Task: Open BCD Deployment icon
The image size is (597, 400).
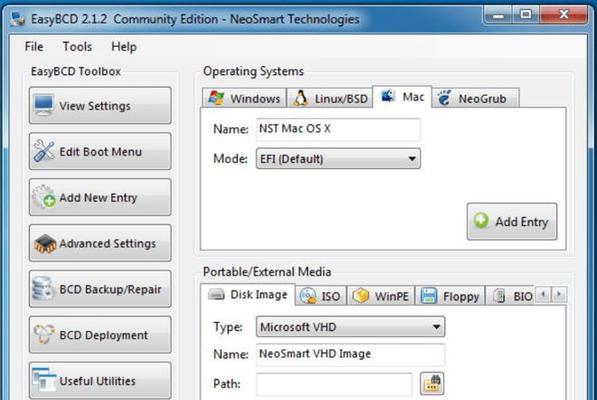Action: pos(44,334)
